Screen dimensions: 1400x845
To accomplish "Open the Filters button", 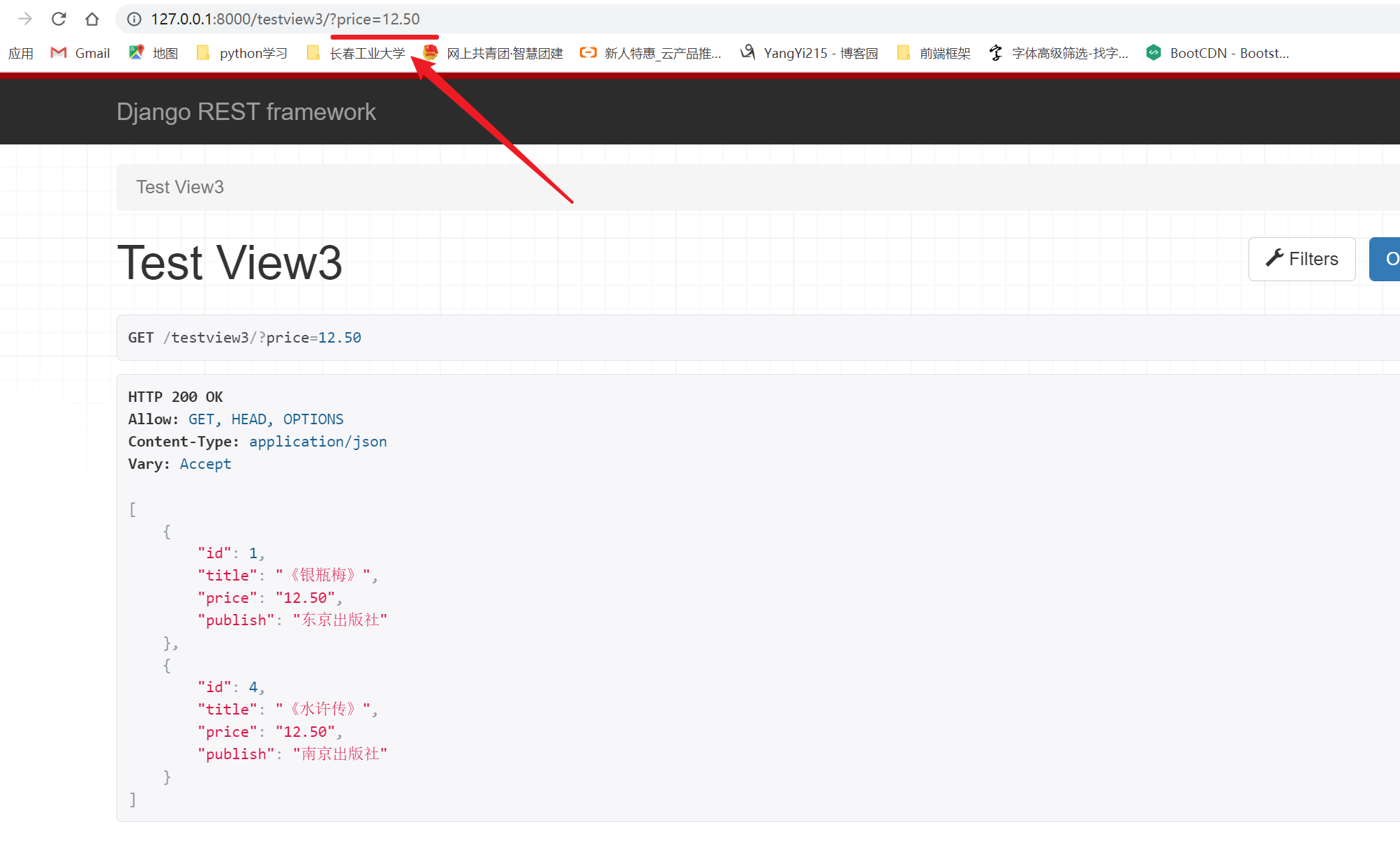I will click(1302, 259).
